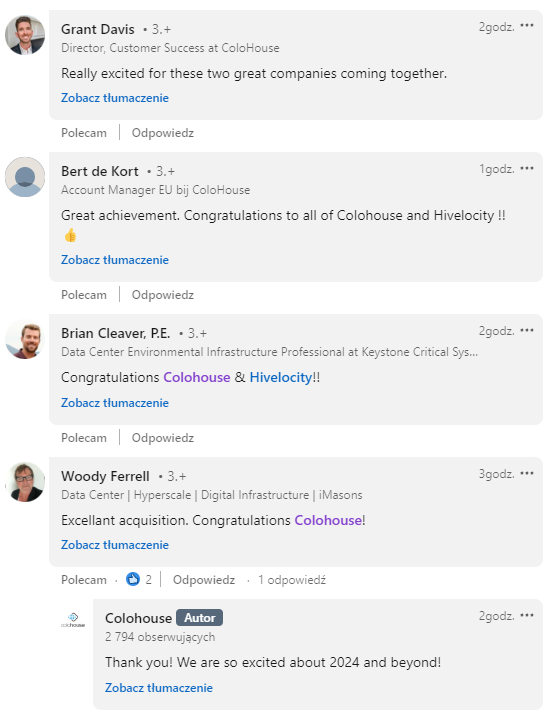Click Odpowiedz under Bert de Kort comment
The height and width of the screenshot is (711, 551).
163,295
